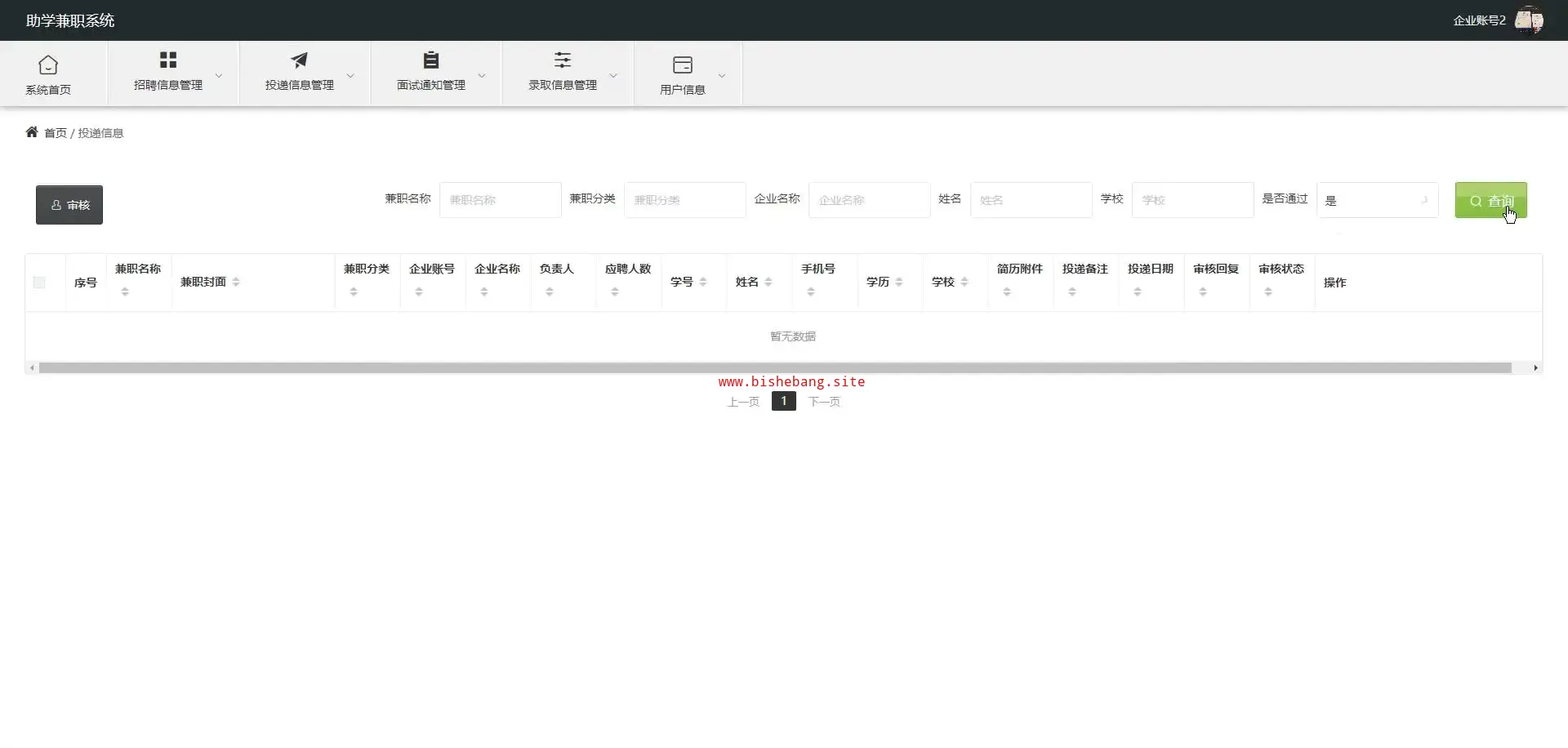Image resolution: width=1568 pixels, height=748 pixels.
Task: Click the 录取信息管理 sliders icon
Action: [x=563, y=60]
